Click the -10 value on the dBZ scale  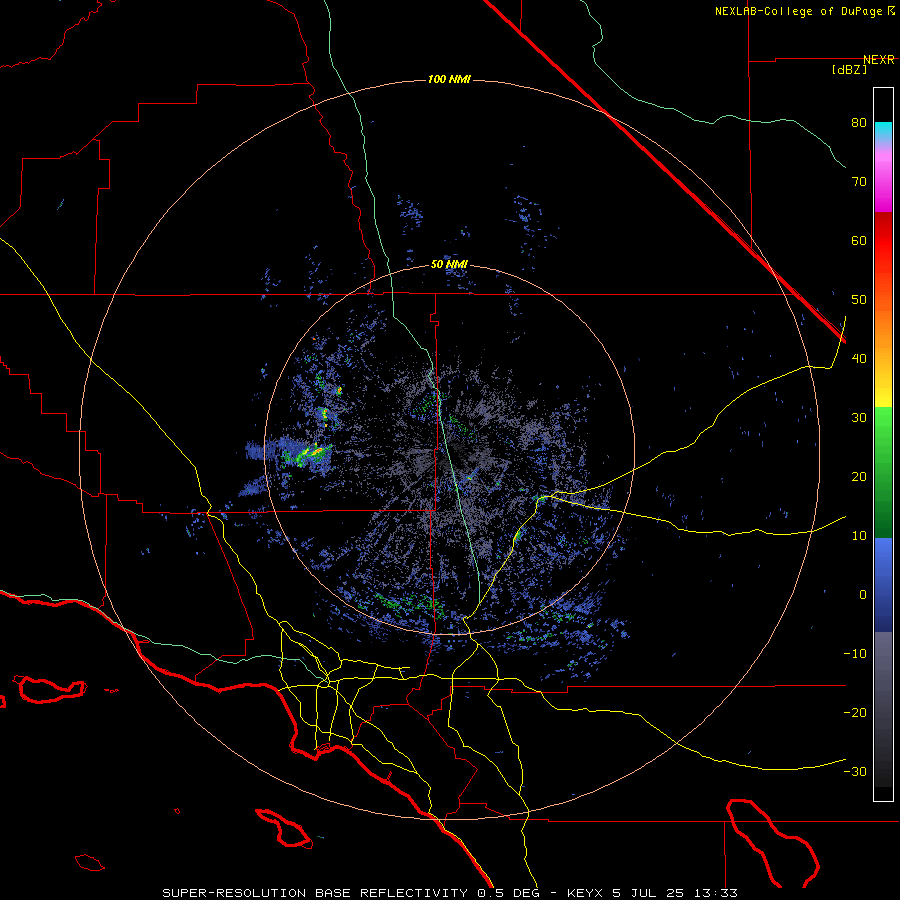click(855, 654)
